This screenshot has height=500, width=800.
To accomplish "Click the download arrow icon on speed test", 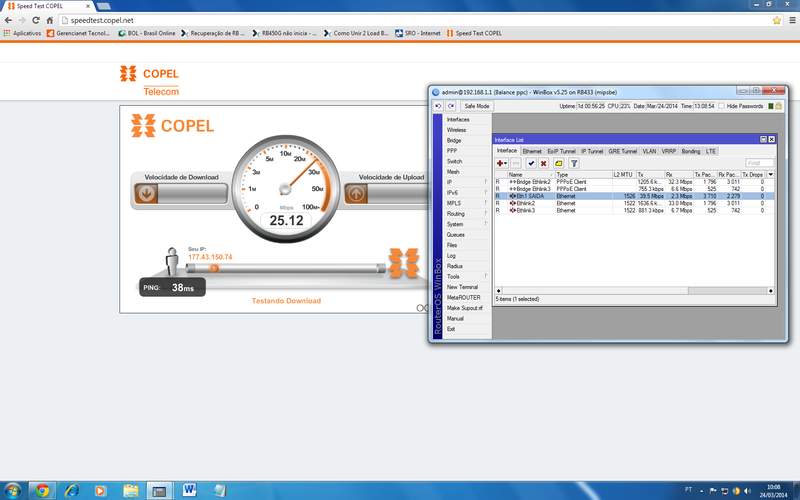I will tap(146, 194).
